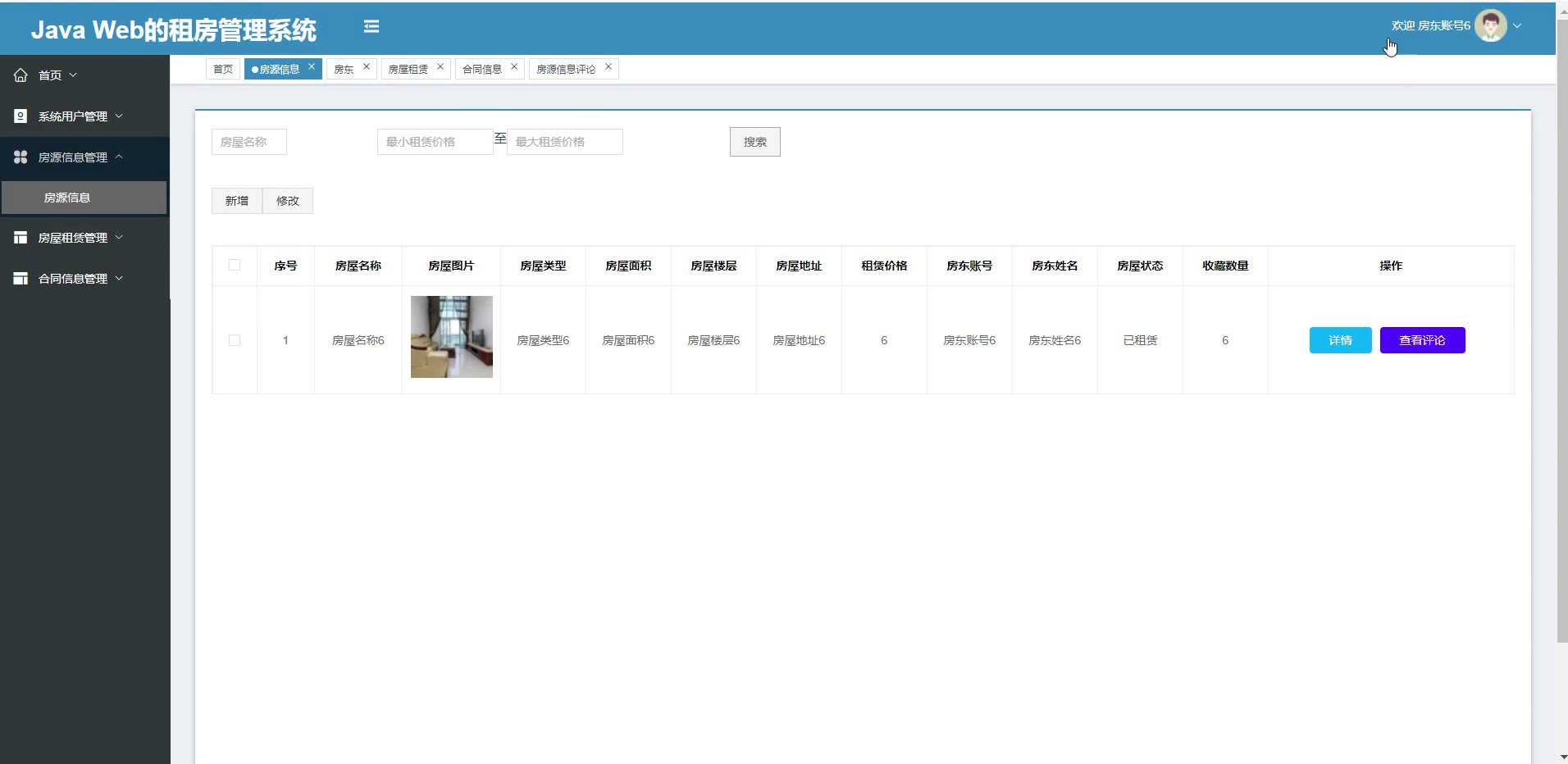The height and width of the screenshot is (764, 1568).
Task: Click the 房东姓名6 cell
Action: coord(1055,340)
